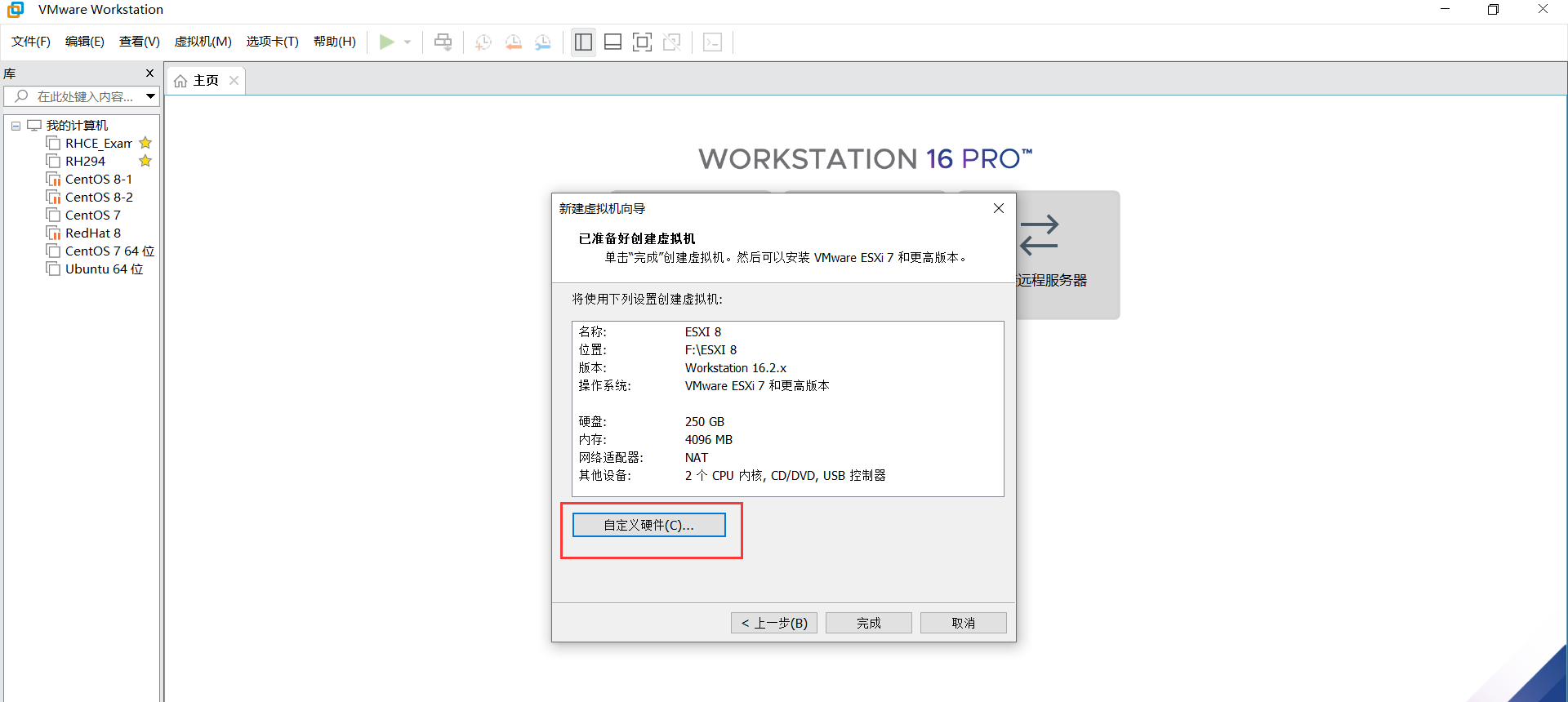The image size is (1568, 702).
Task: Click the 完成 button
Action: coord(869,623)
